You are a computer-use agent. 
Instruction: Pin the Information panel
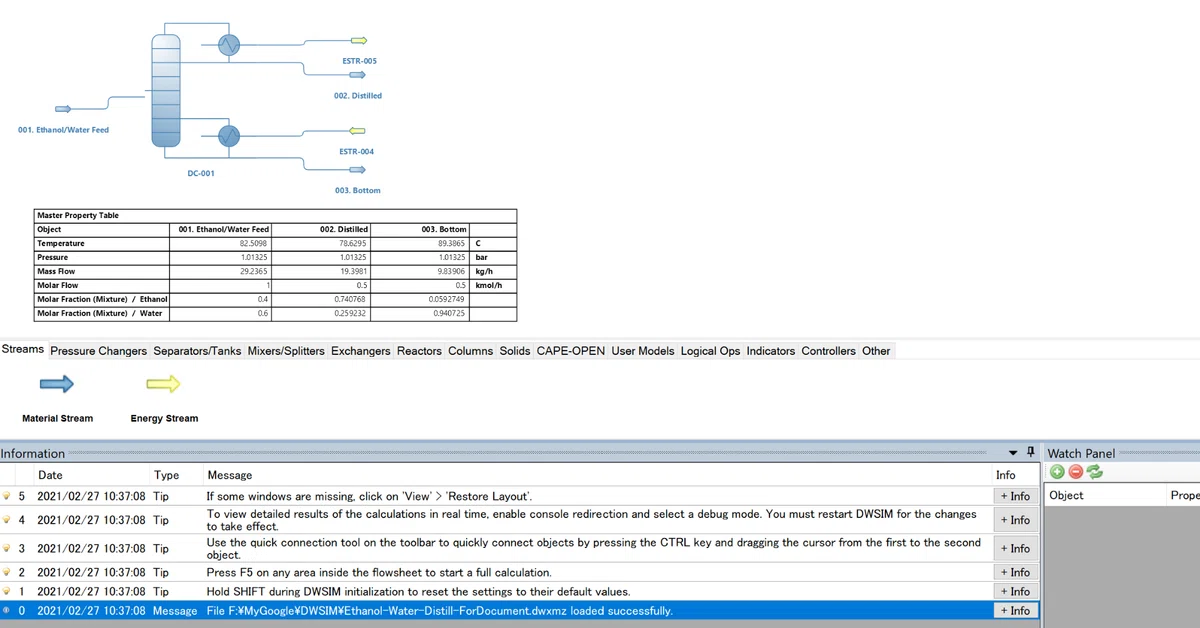(1033, 453)
